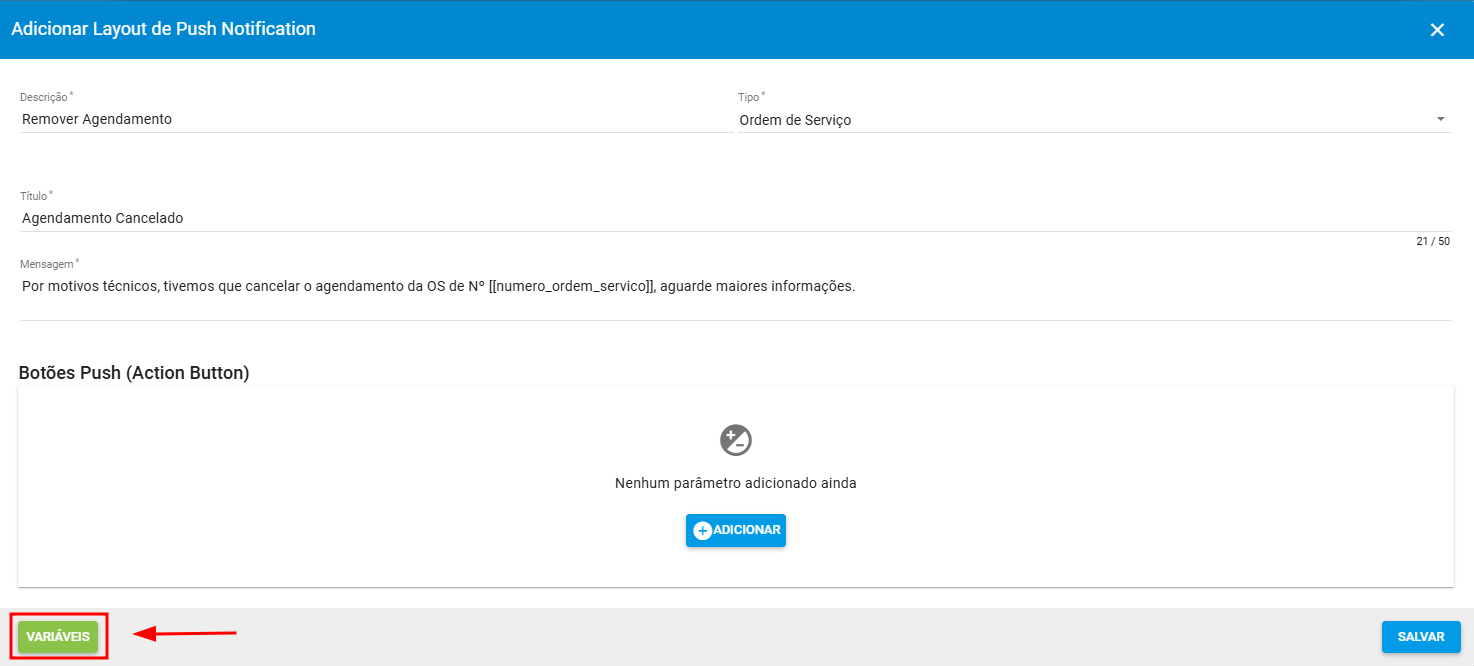Close the Adicionar Layout dialog

pyautogui.click(x=1437, y=30)
